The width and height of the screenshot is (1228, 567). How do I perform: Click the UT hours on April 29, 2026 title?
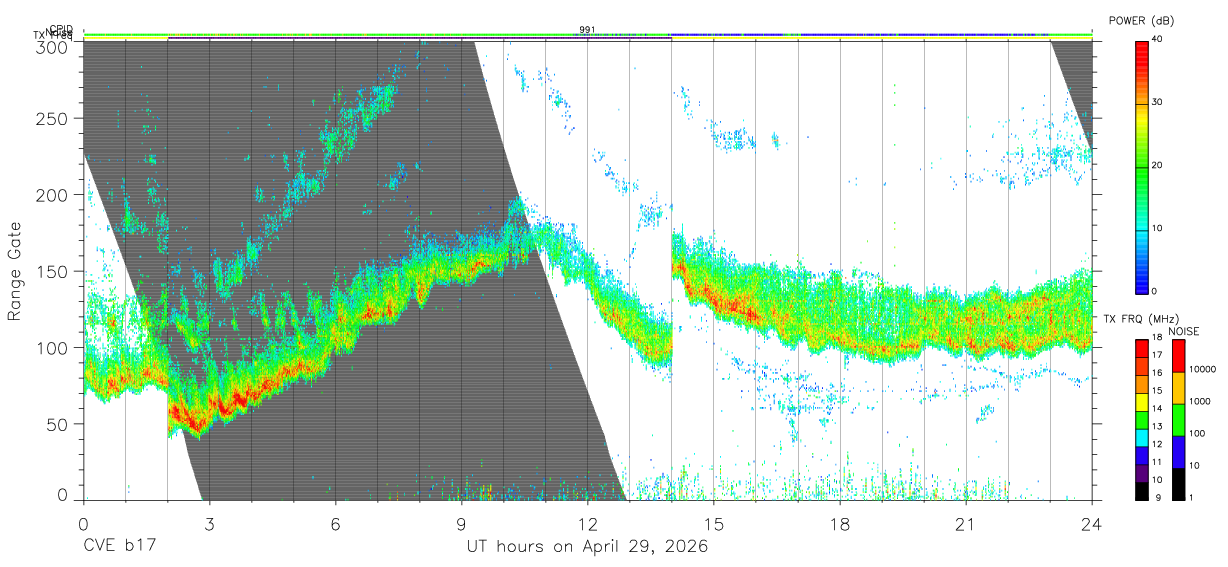[587, 547]
